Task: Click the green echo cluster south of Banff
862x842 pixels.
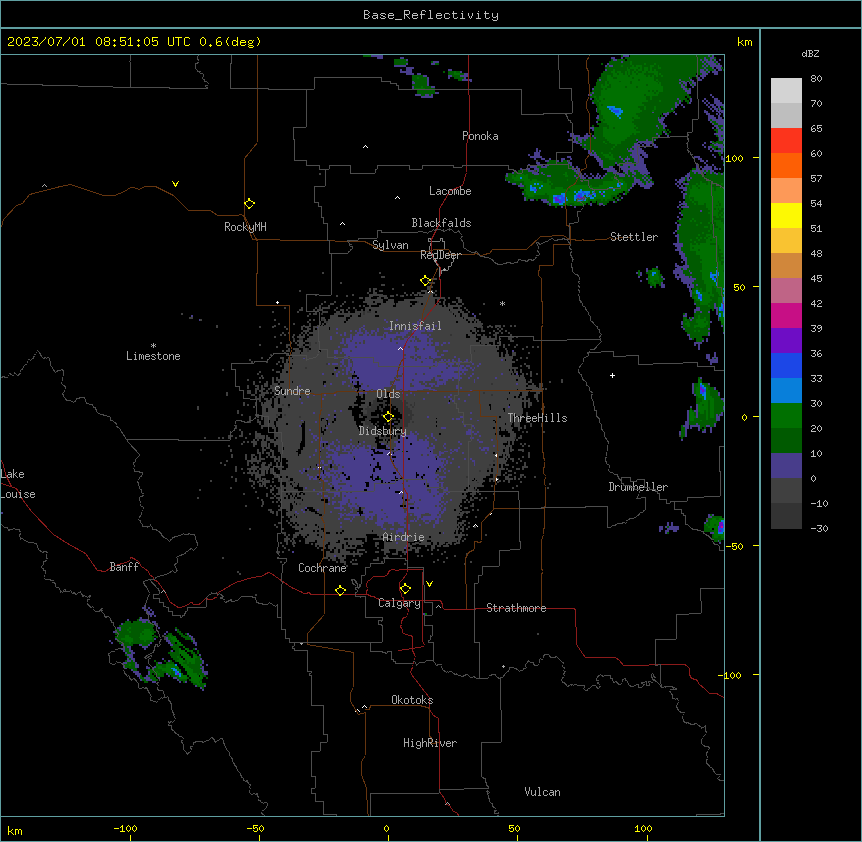Action: [x=161, y=653]
